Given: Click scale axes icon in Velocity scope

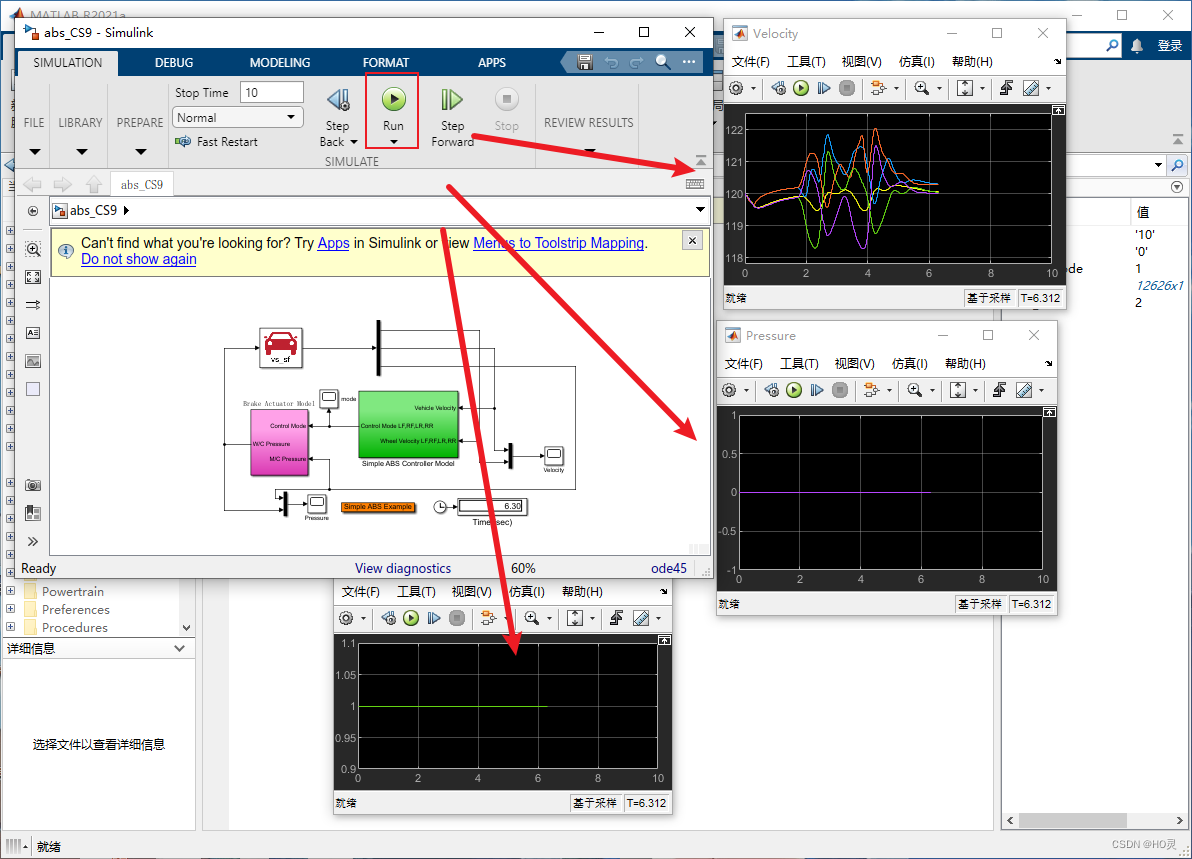Looking at the screenshot, I should (x=965, y=88).
